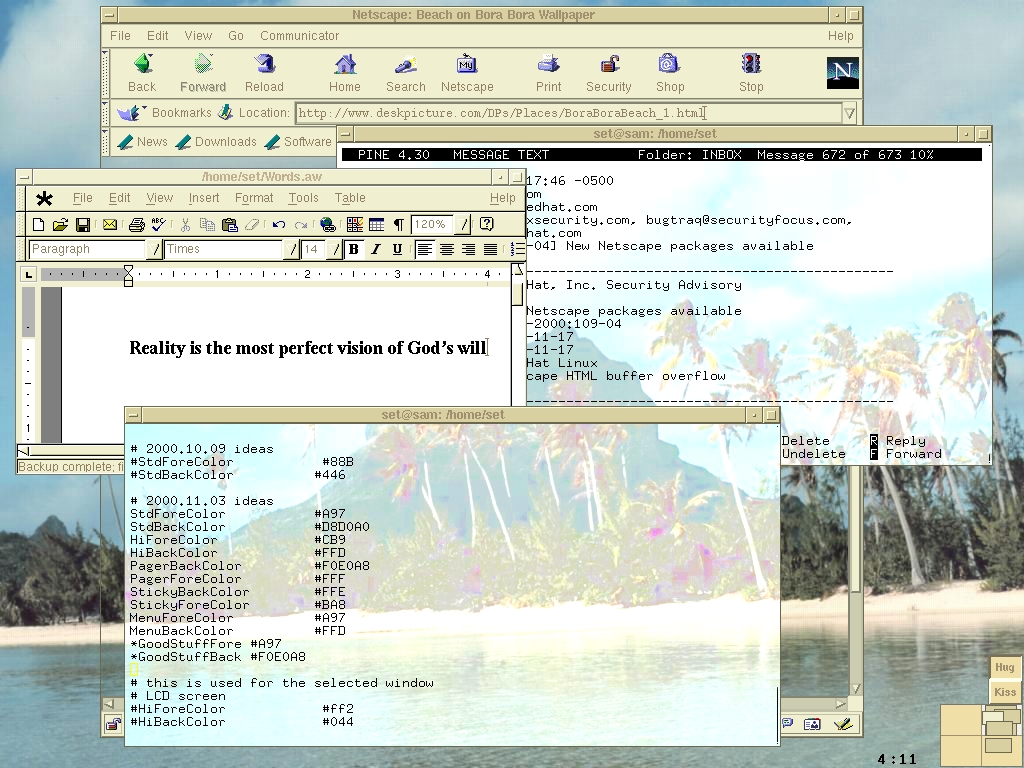Toggle paragraph marks display
This screenshot has width=1024, height=768.
[x=398, y=225]
